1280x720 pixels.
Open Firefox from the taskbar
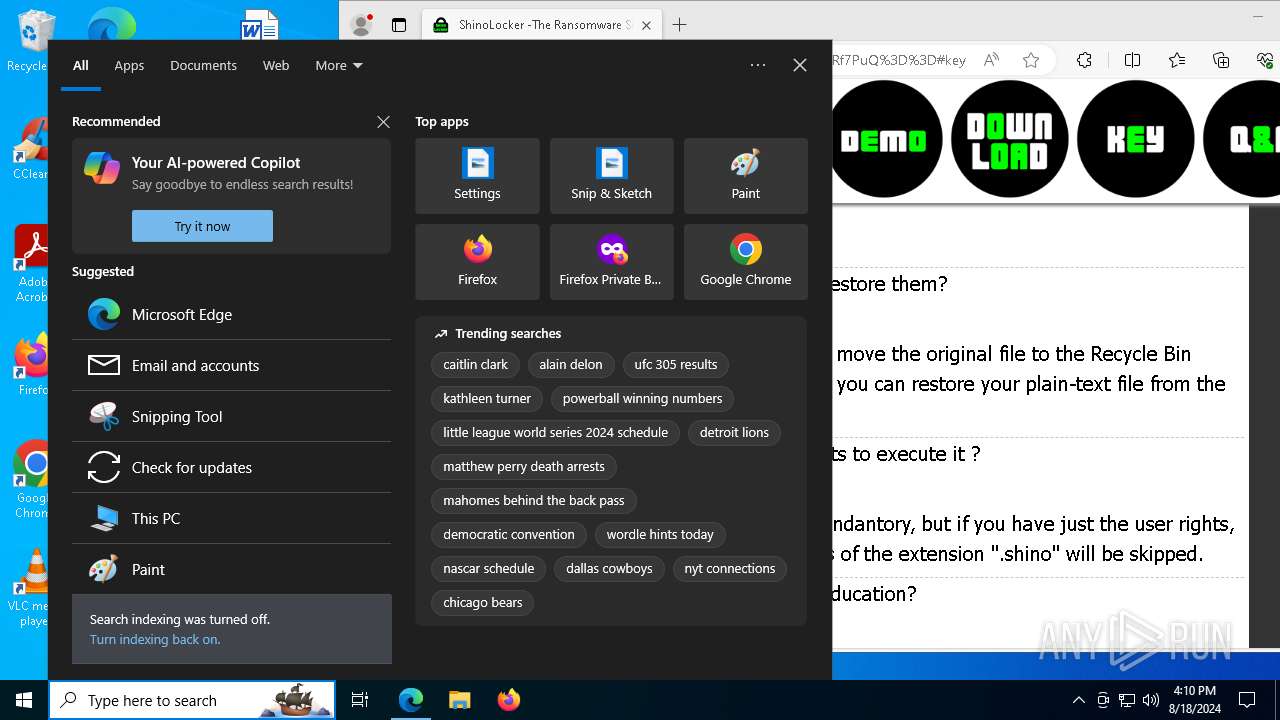click(508, 700)
